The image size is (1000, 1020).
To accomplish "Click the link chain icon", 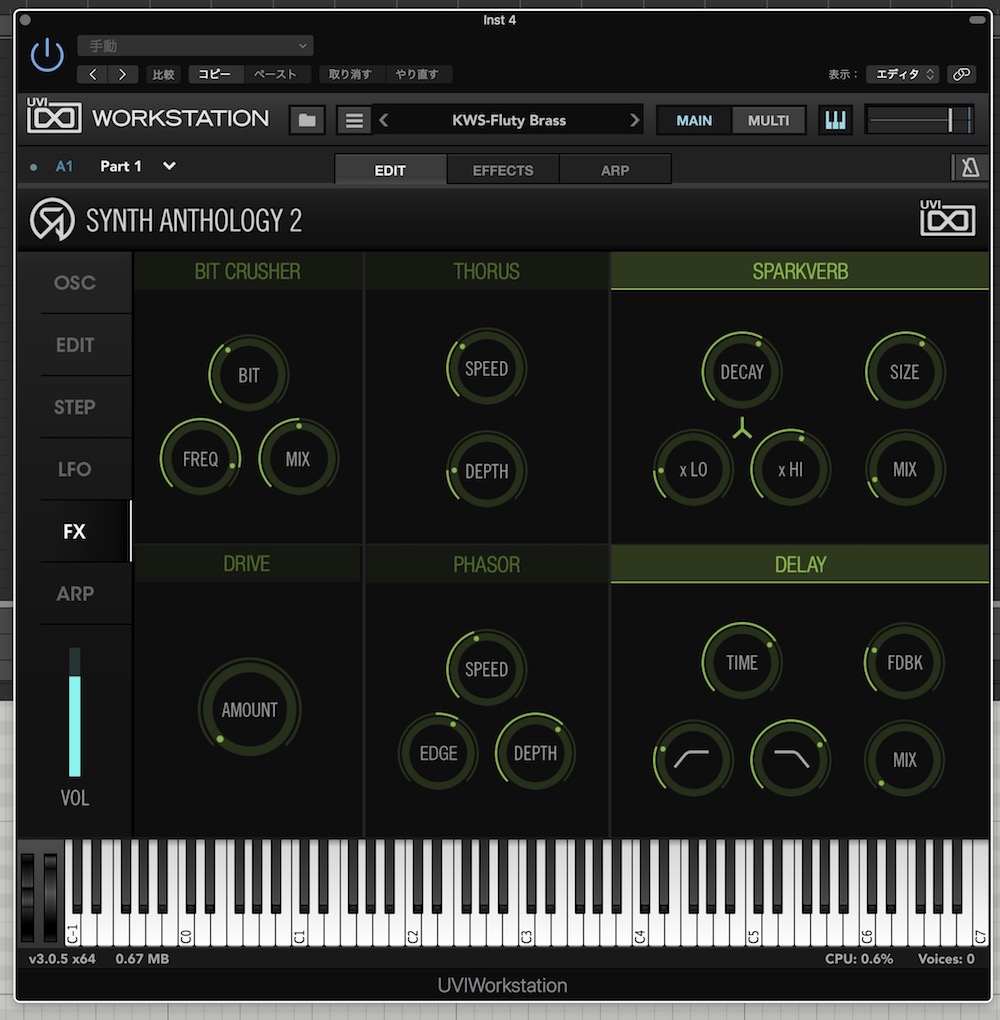I will coord(961,74).
